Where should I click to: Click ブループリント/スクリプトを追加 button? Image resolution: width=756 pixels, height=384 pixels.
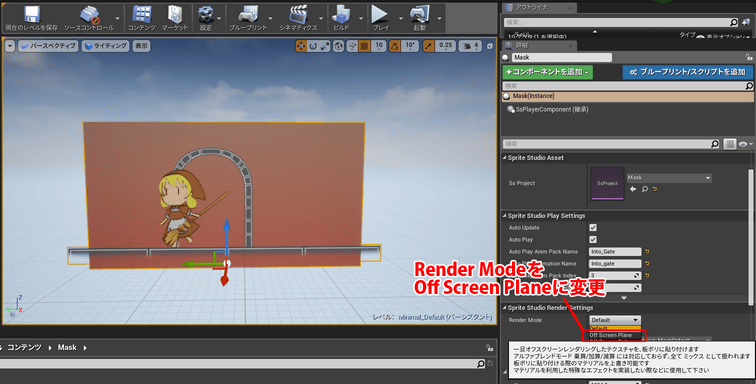coord(688,72)
